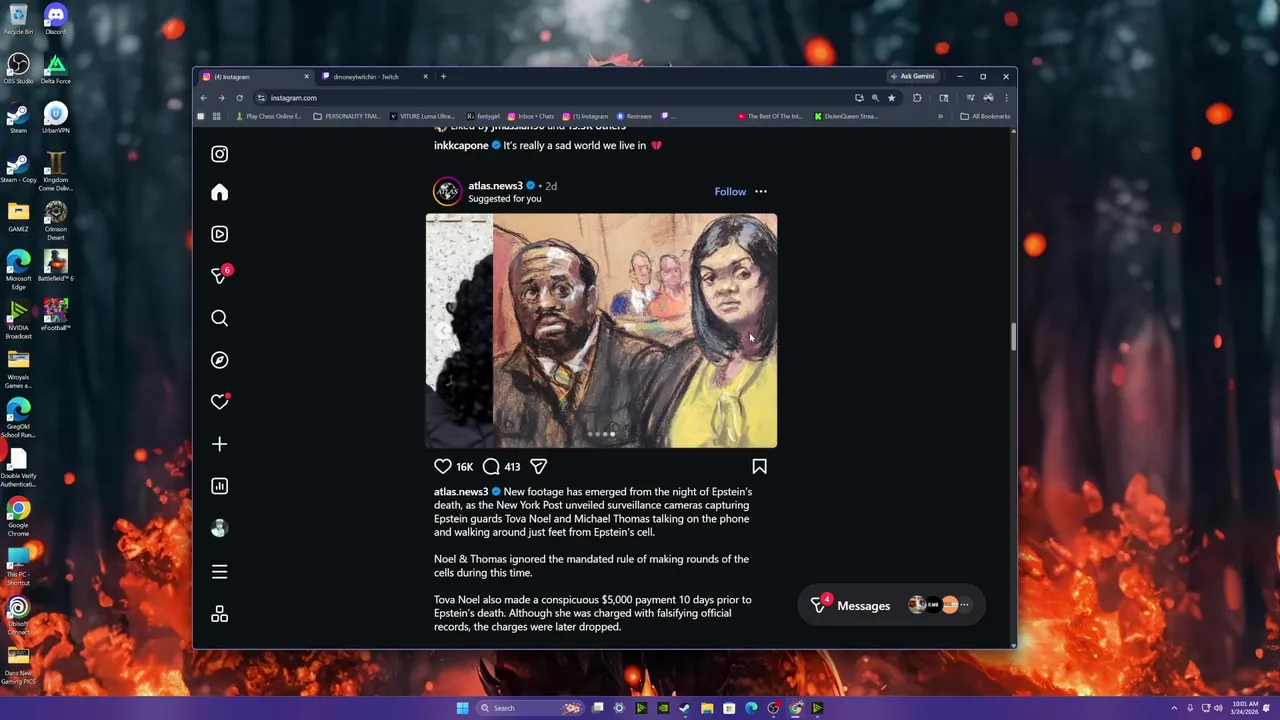Screen dimensions: 1280x720
Task: Open floating Messages panel
Action: point(892,605)
